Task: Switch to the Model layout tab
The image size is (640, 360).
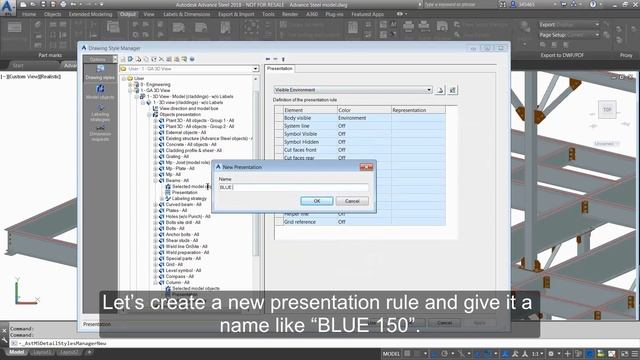Action: click(x=16, y=352)
